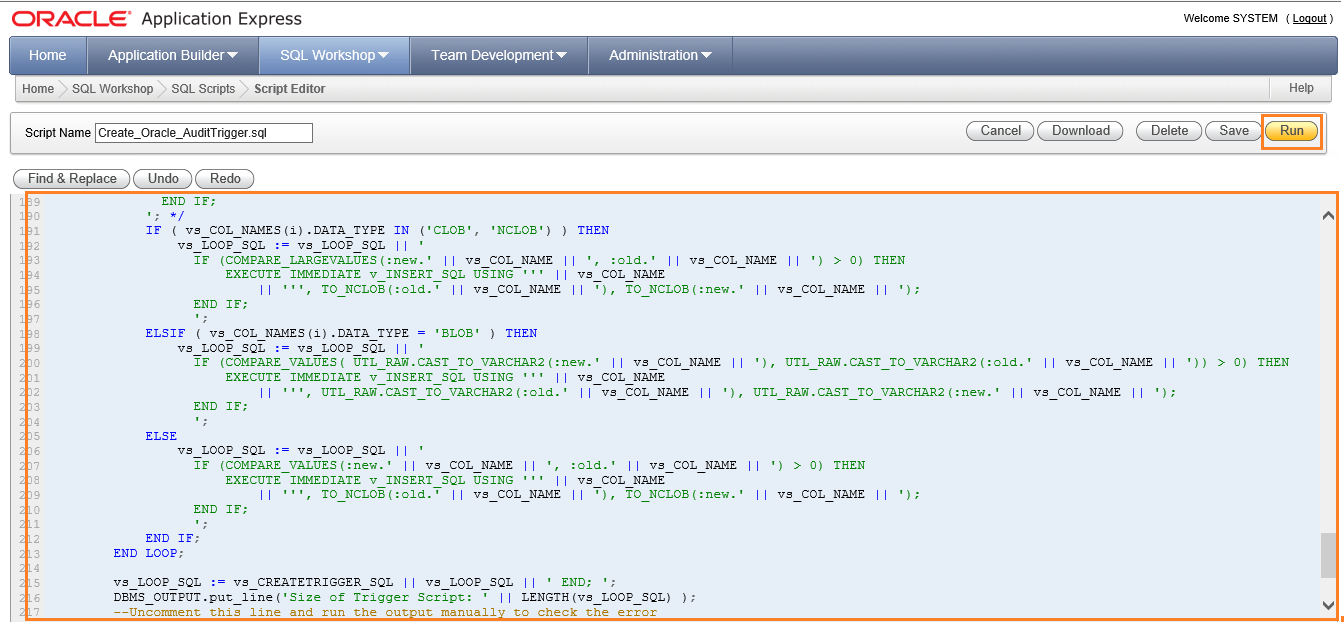Open the Team Development dropdown arrow
The height and width of the screenshot is (622, 1344).
click(561, 56)
